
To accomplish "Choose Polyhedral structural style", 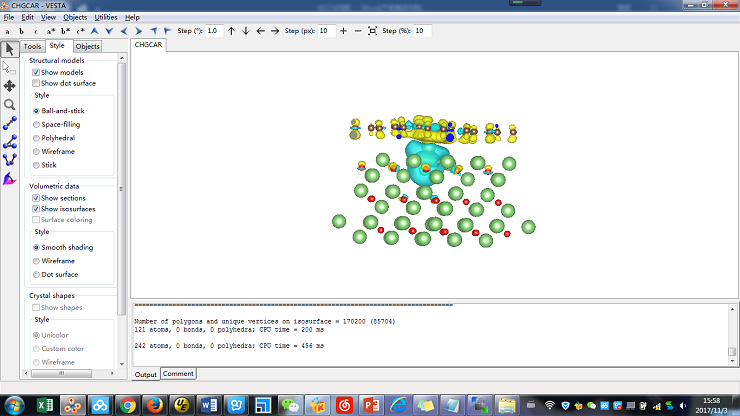I will (x=37, y=138).
